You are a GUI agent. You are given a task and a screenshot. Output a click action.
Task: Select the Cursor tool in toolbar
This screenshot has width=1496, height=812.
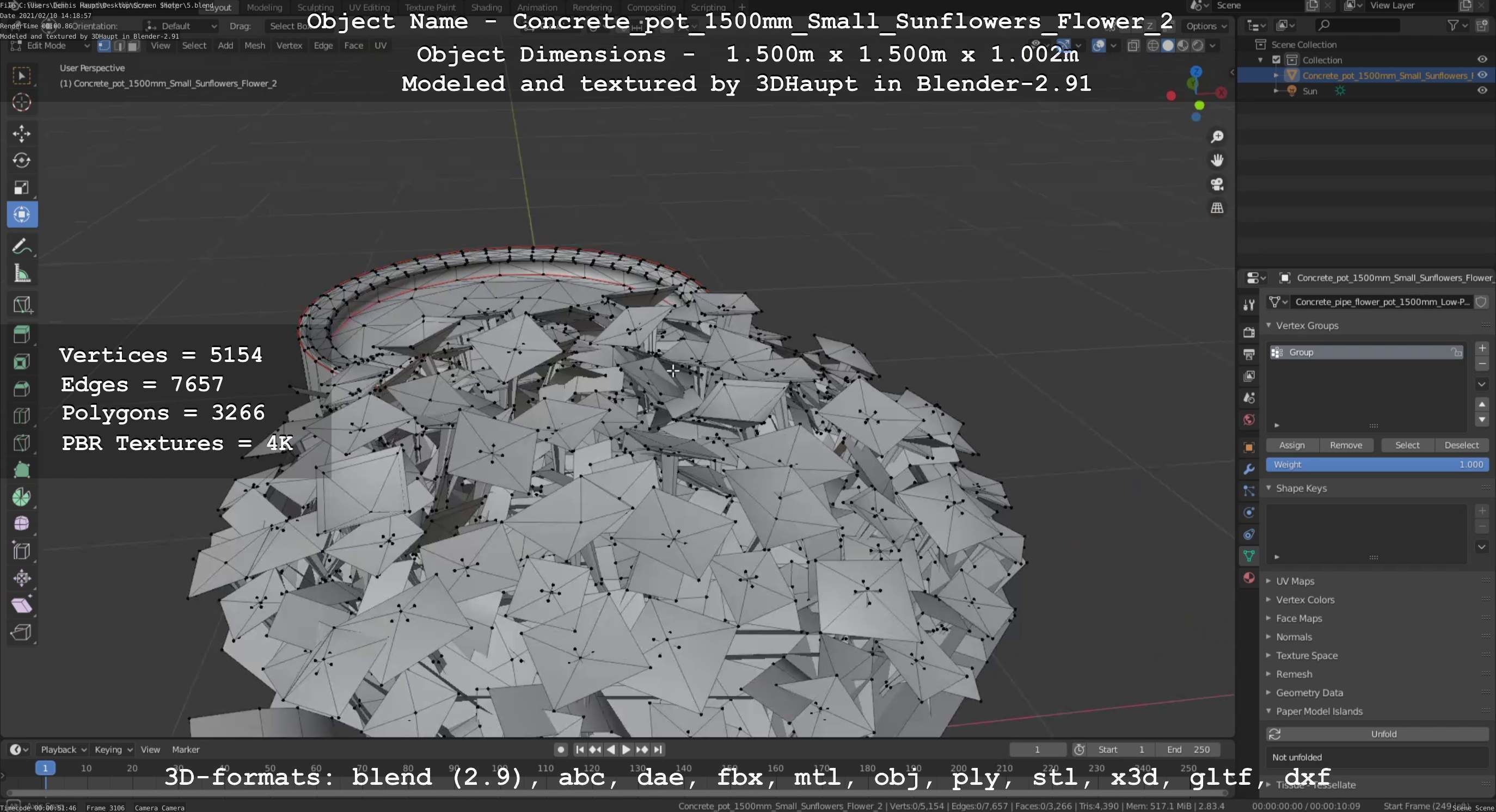pos(21,102)
